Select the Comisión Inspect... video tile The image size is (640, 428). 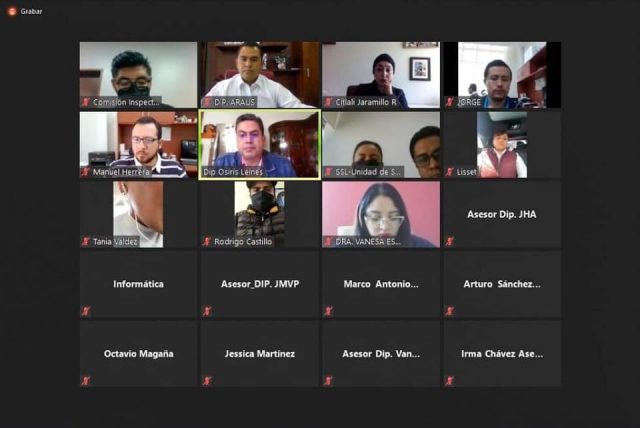tap(138, 75)
